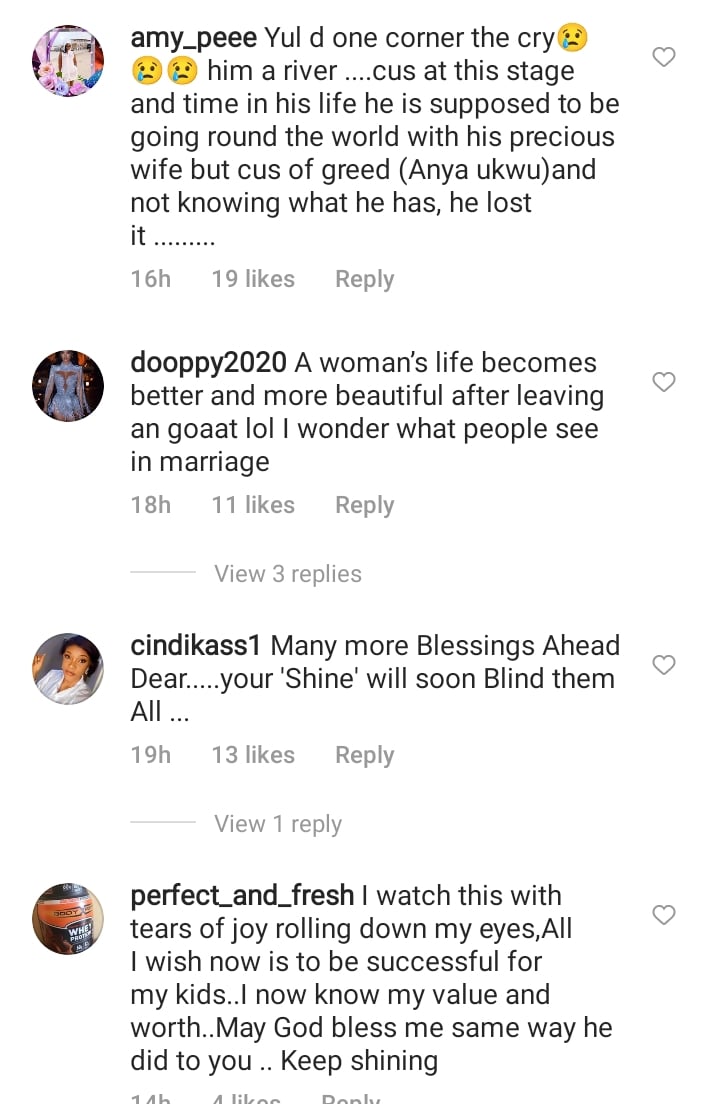Like cindikass1's comment using the heart

point(664,665)
